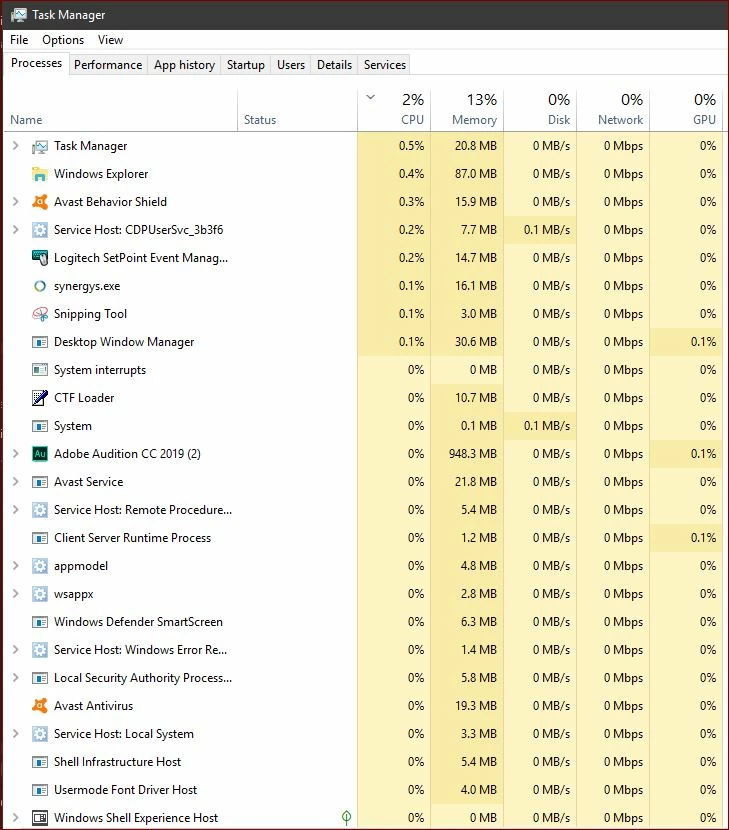Expand Windows Shell Experience Host row

[16, 818]
